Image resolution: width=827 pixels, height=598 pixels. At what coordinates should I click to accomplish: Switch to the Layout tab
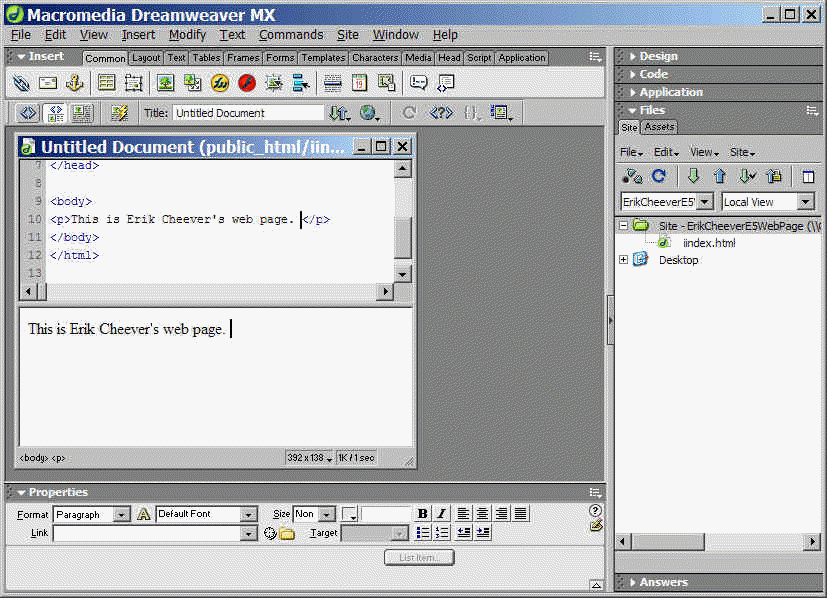(x=146, y=57)
